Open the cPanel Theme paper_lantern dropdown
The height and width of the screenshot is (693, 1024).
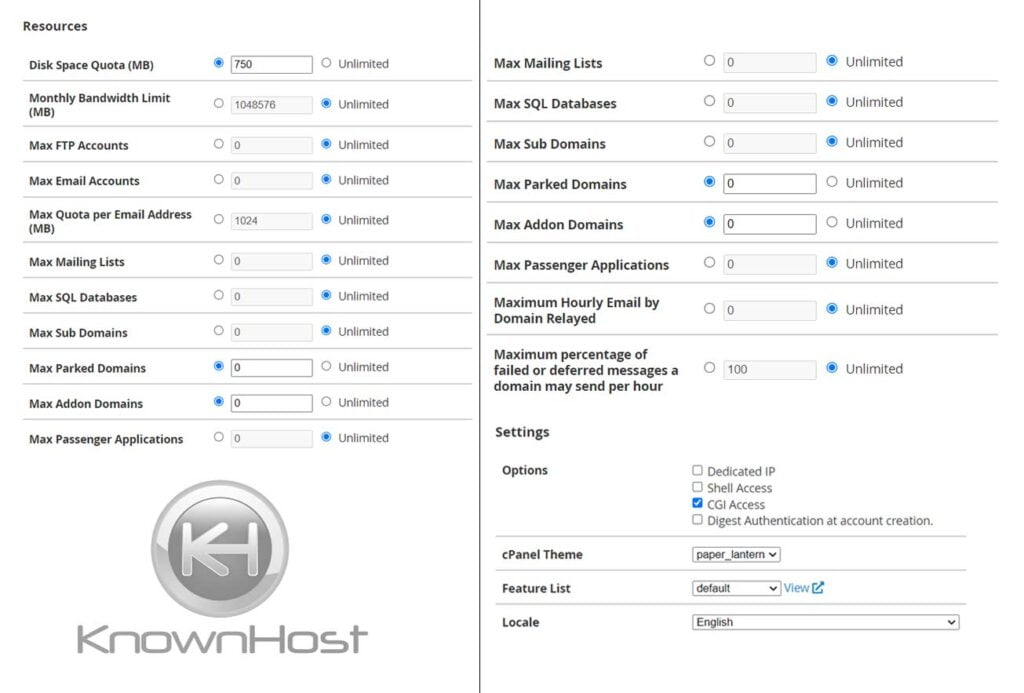[x=736, y=555]
